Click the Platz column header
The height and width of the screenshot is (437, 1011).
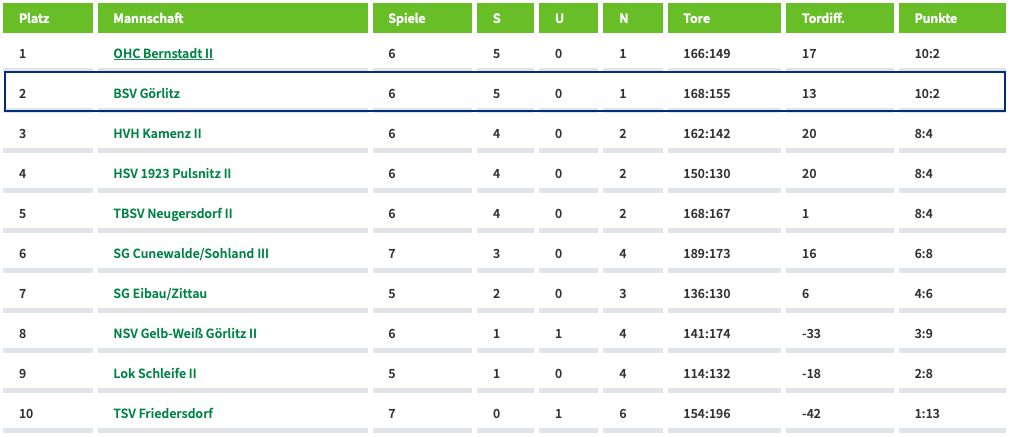coord(48,18)
